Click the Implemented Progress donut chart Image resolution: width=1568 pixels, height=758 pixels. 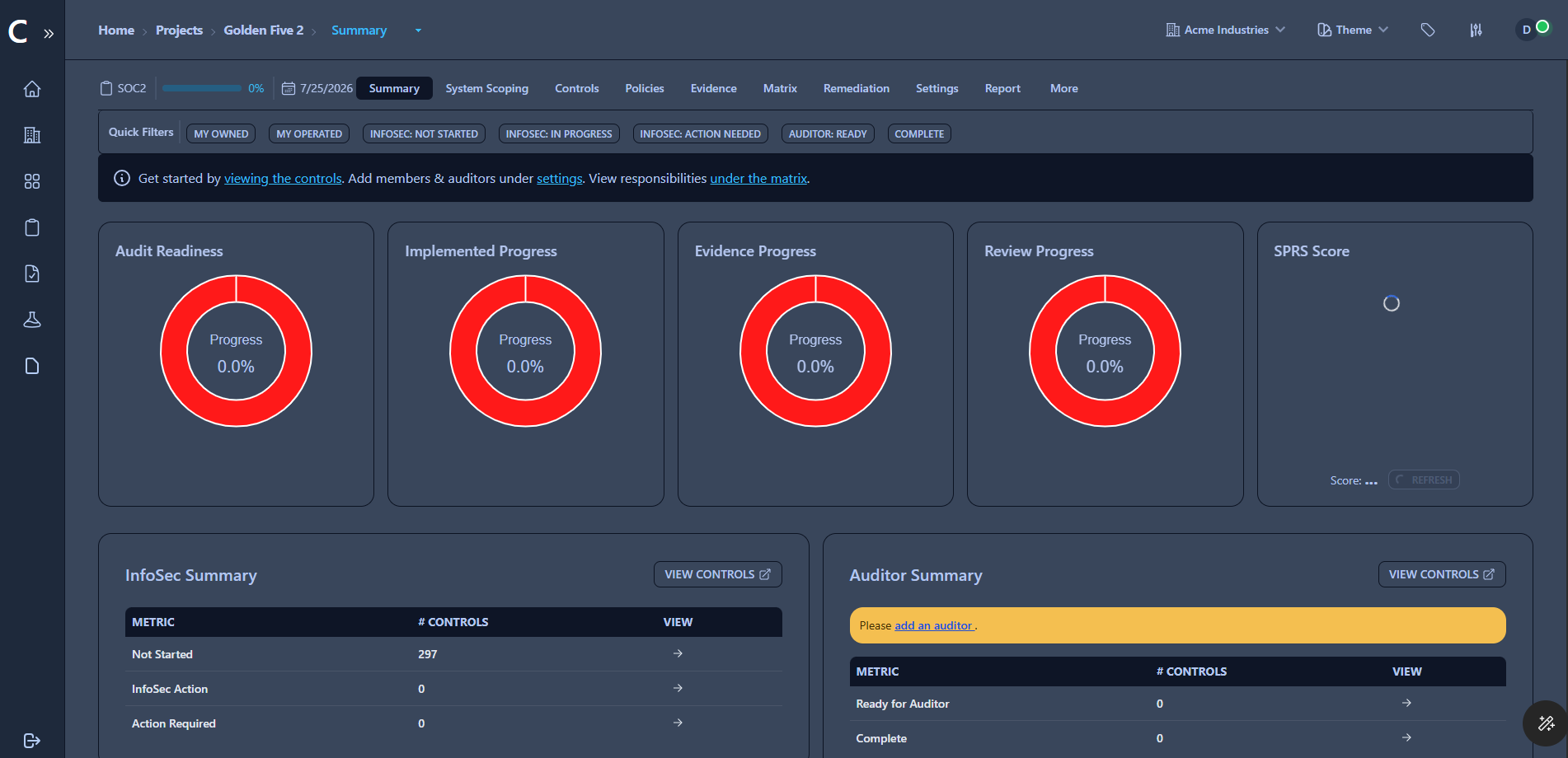[525, 351]
